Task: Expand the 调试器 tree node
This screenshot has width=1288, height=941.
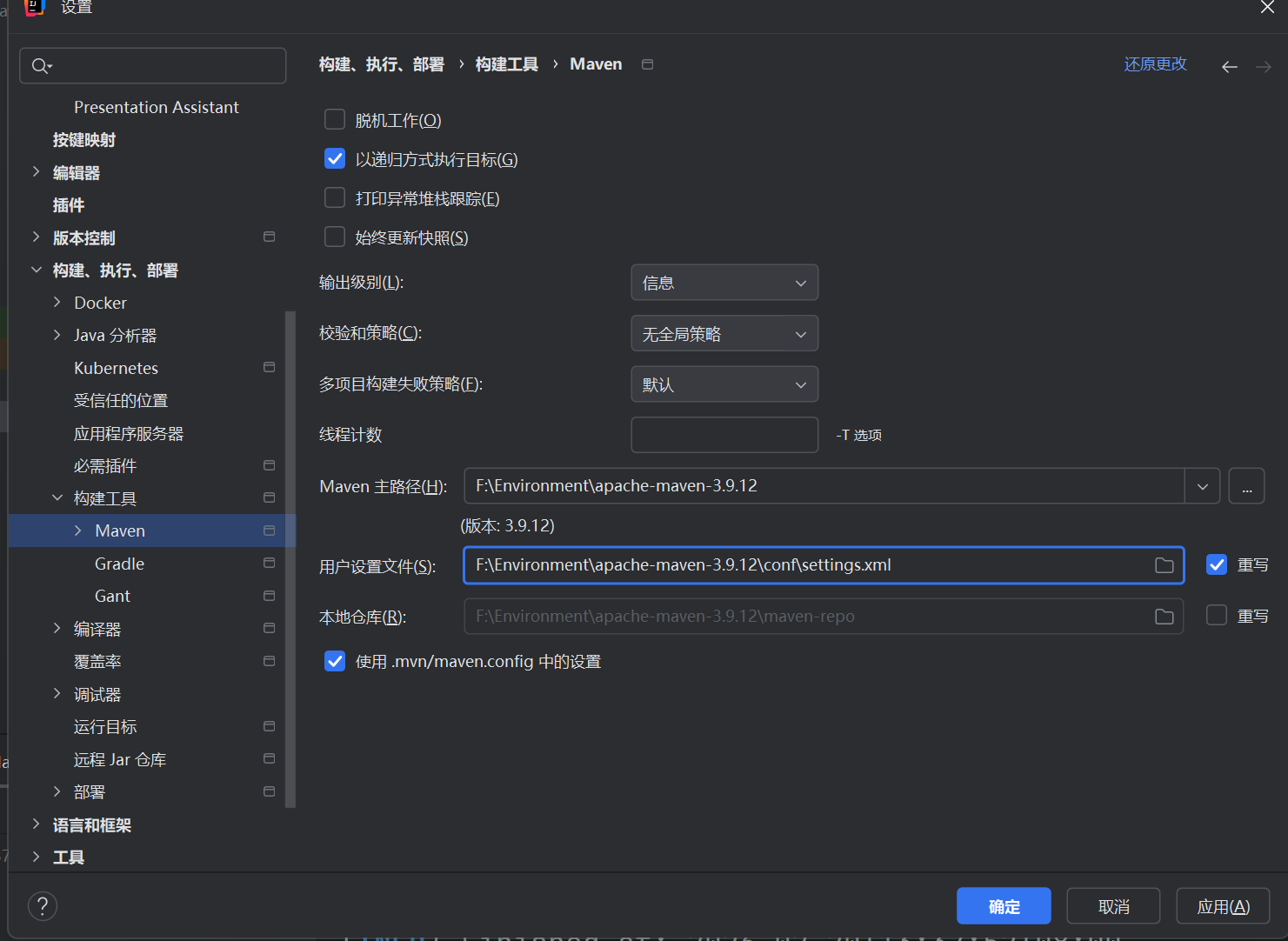Action: point(57,693)
